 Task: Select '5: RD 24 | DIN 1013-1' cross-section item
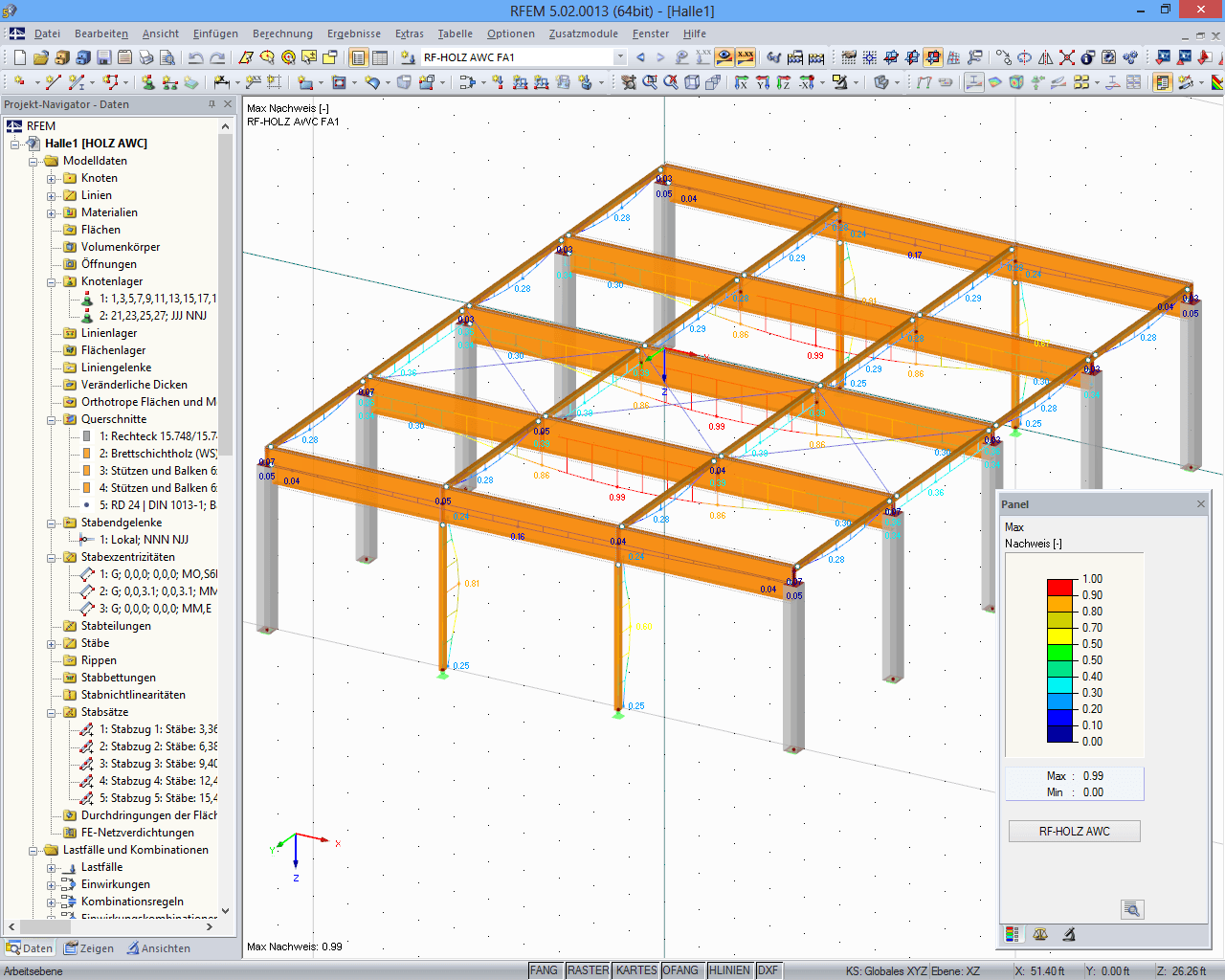tap(158, 505)
